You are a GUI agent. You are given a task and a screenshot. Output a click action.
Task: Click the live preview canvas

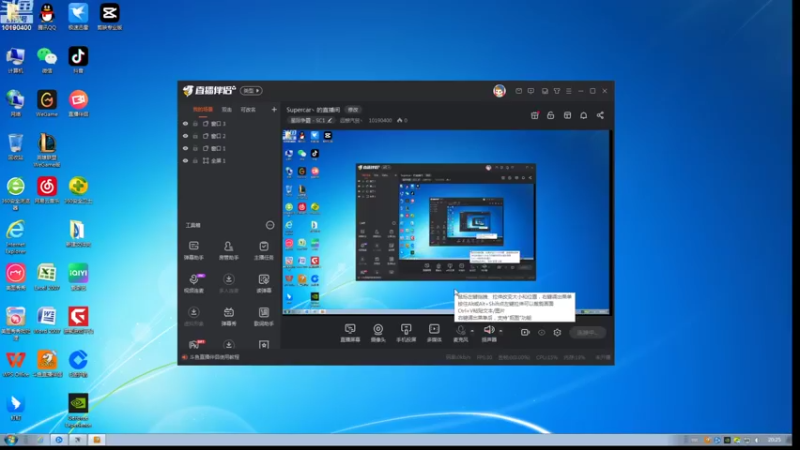pyautogui.click(x=446, y=222)
